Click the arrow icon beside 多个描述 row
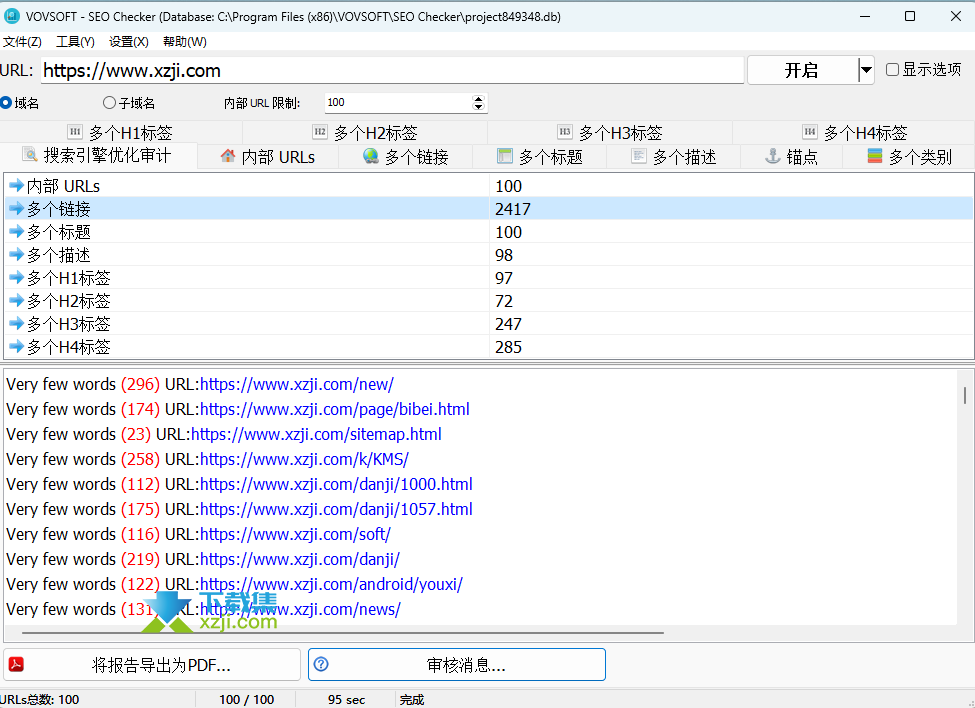975x708 pixels. 16,254
